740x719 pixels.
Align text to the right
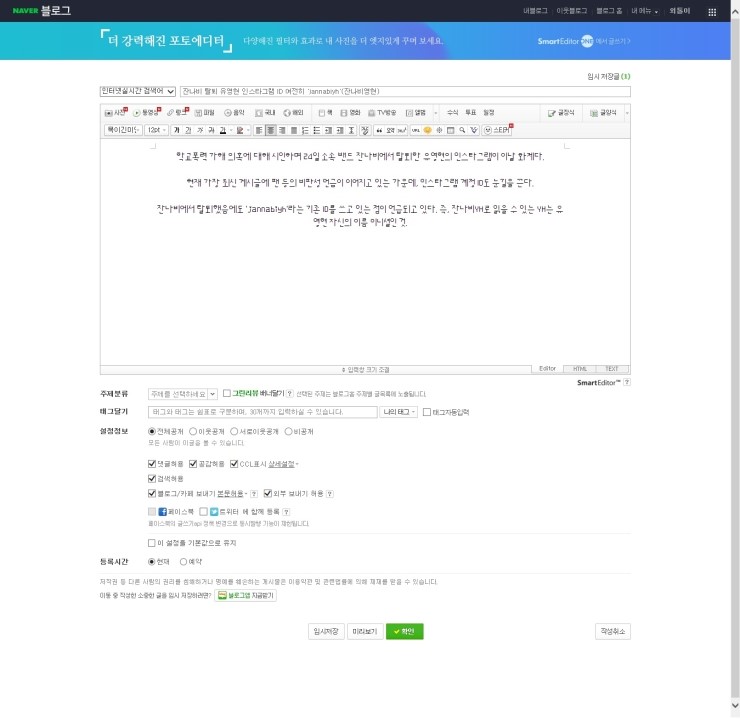pos(282,130)
